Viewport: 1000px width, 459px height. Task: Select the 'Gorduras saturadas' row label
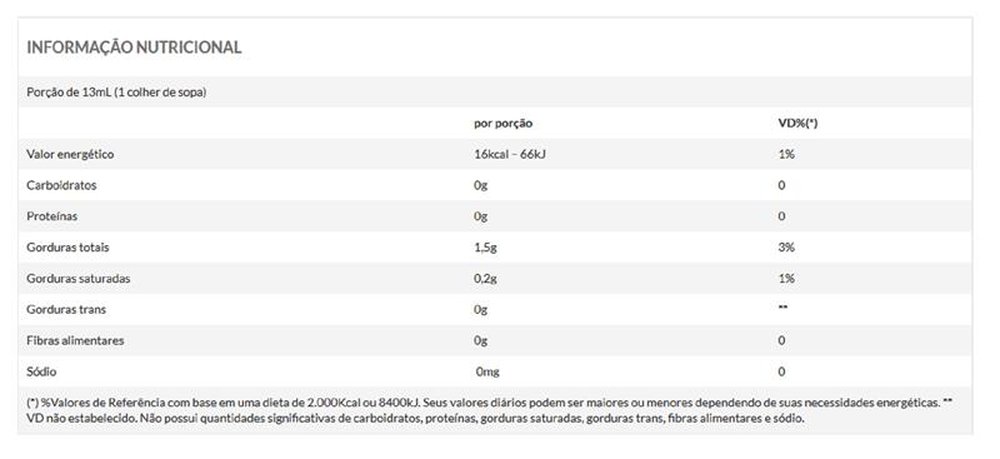(76, 278)
